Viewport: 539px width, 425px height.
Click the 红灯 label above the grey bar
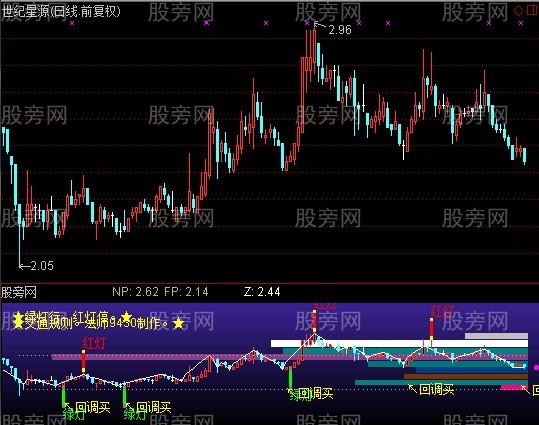tap(442, 311)
